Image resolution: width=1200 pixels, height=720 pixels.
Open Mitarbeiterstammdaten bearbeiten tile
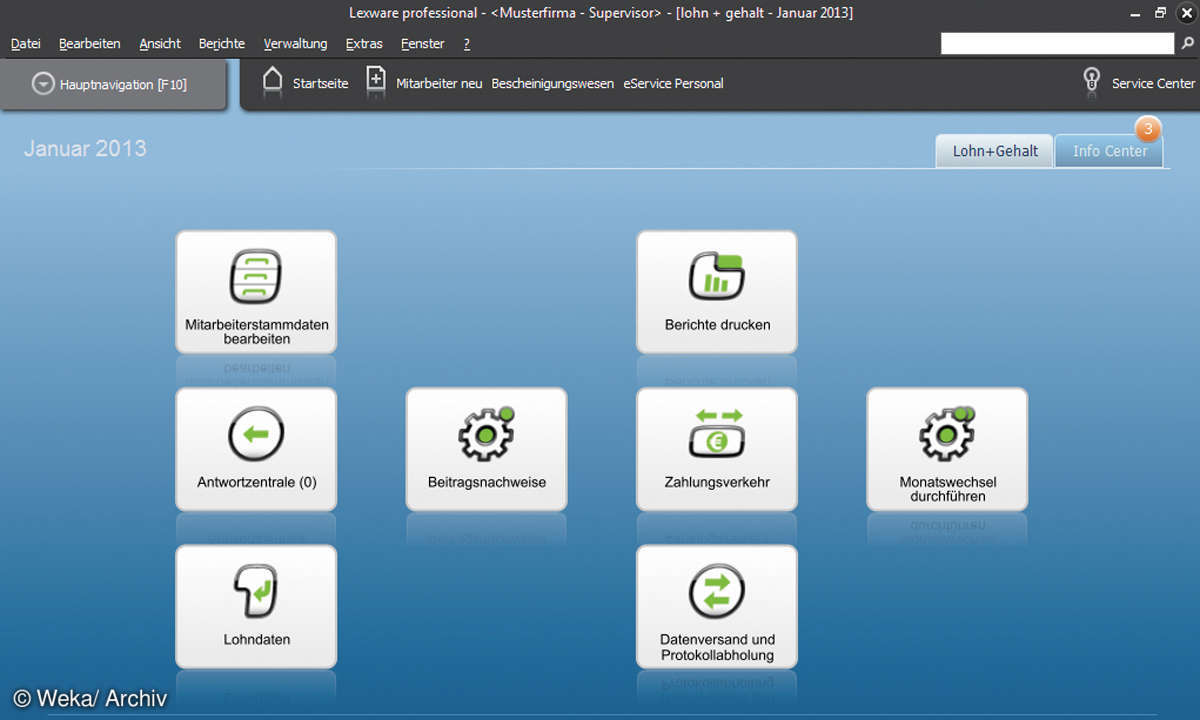[256, 292]
